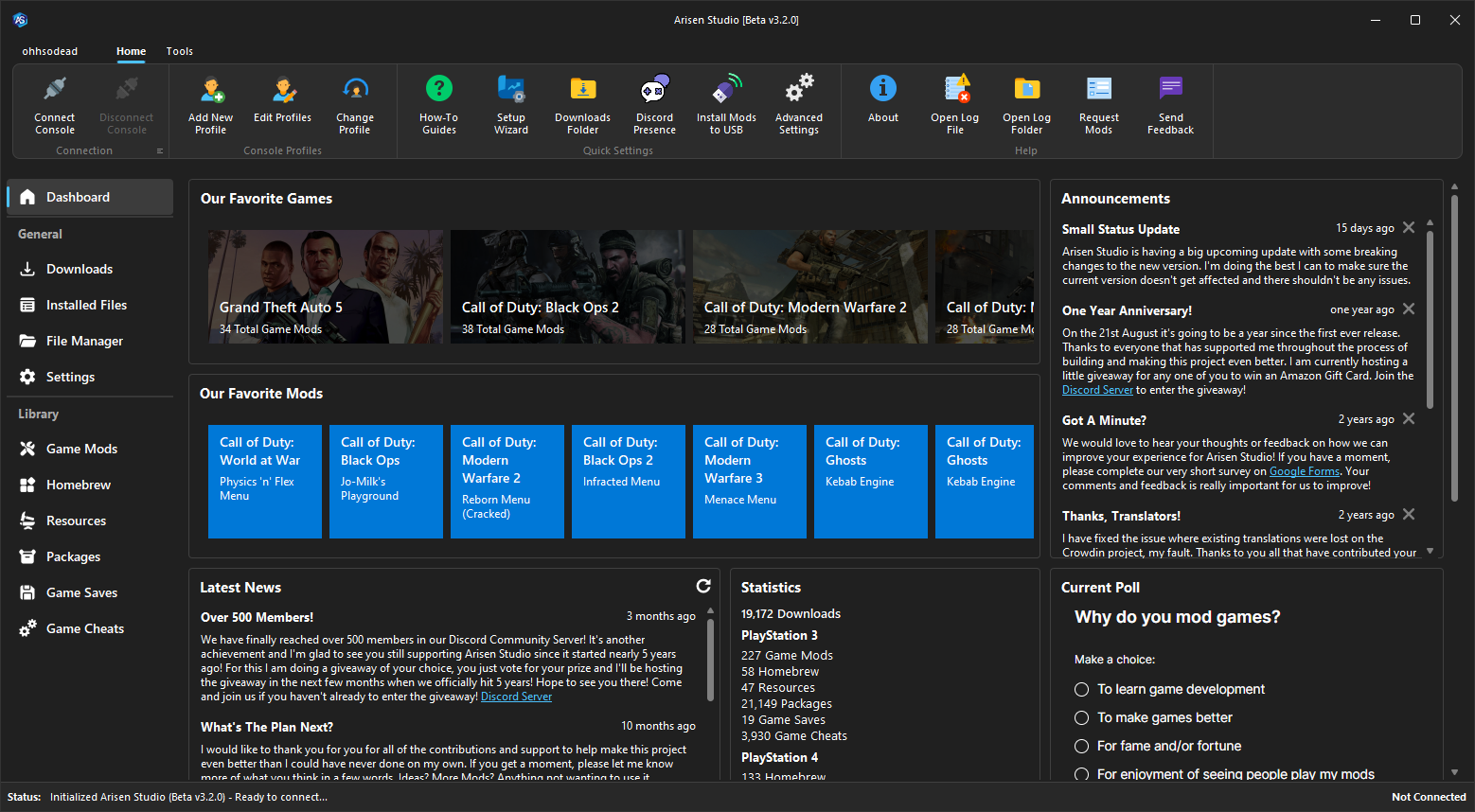The image size is (1475, 812).
Task: Open the Infracted Menu mod tile
Action: 629,482
